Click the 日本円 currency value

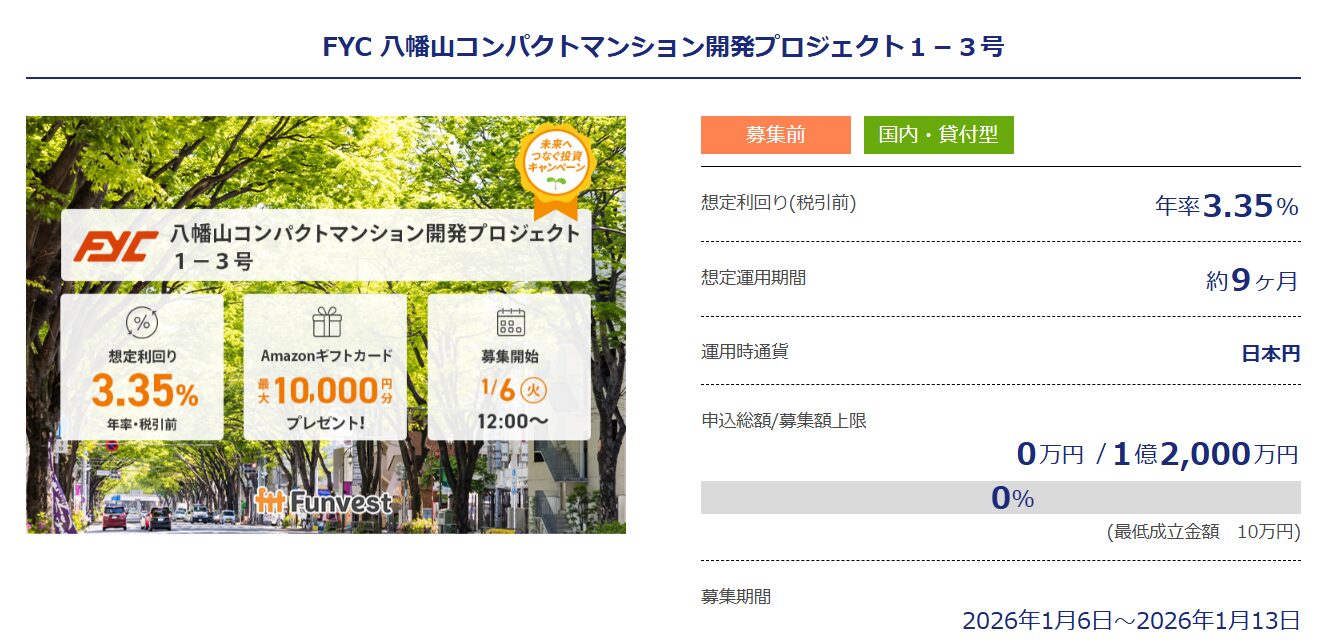(x=1270, y=353)
